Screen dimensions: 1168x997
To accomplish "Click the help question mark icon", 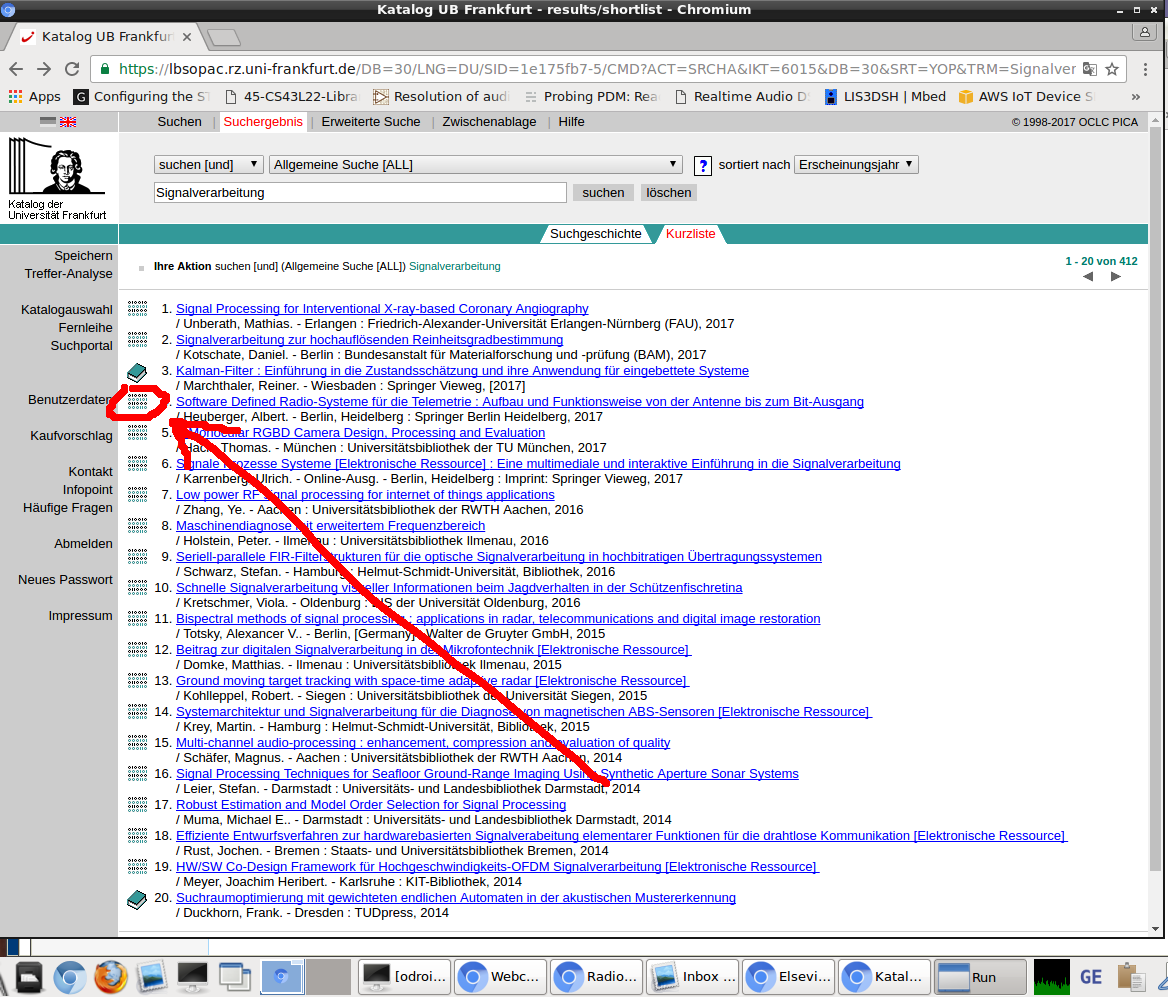I will 703,165.
